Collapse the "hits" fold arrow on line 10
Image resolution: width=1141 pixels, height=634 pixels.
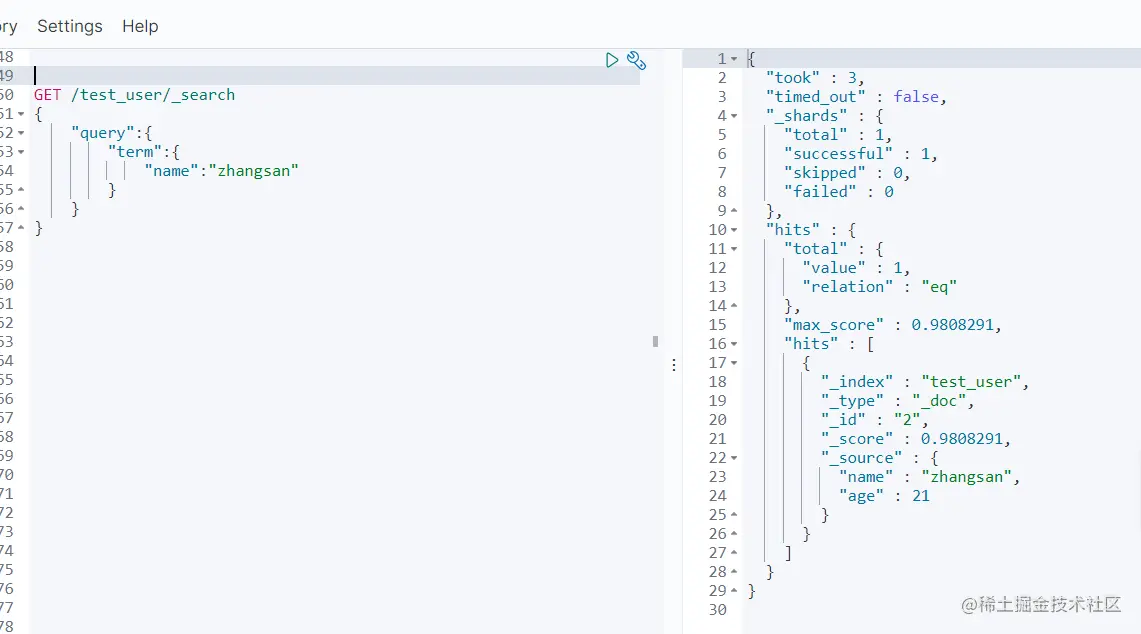pyautogui.click(x=734, y=230)
